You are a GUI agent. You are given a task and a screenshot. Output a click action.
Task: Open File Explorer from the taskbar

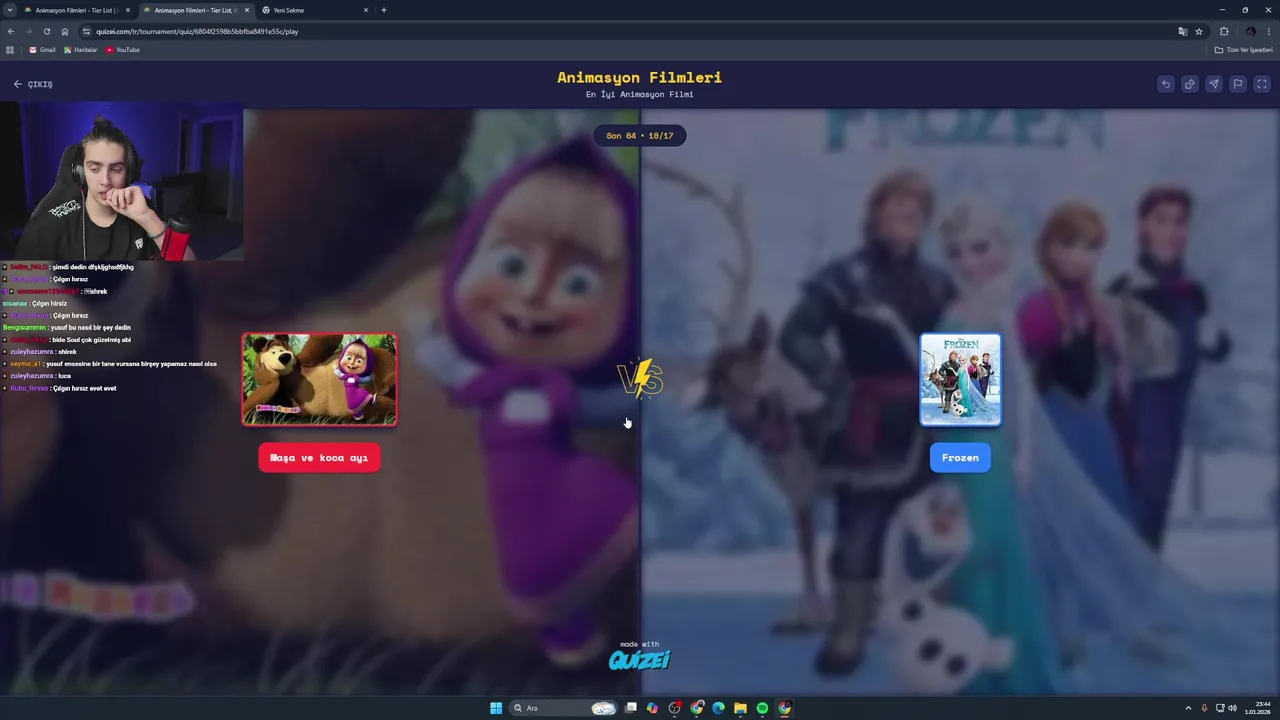(x=740, y=708)
